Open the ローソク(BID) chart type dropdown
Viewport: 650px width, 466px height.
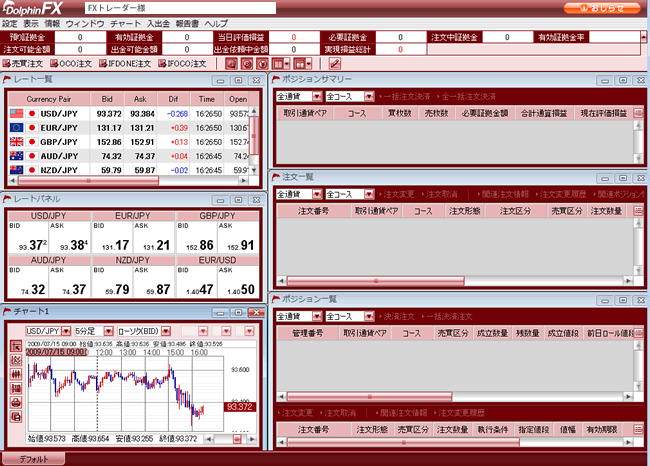pyautogui.click(x=166, y=331)
